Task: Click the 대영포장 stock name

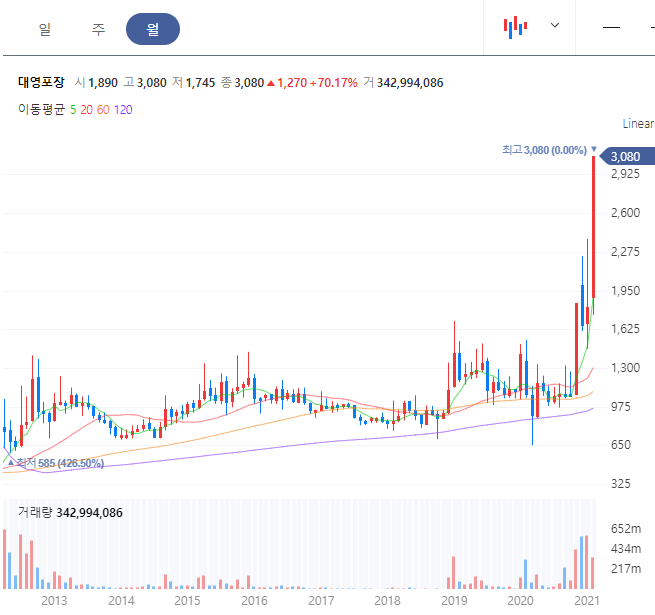Action: click(x=41, y=82)
